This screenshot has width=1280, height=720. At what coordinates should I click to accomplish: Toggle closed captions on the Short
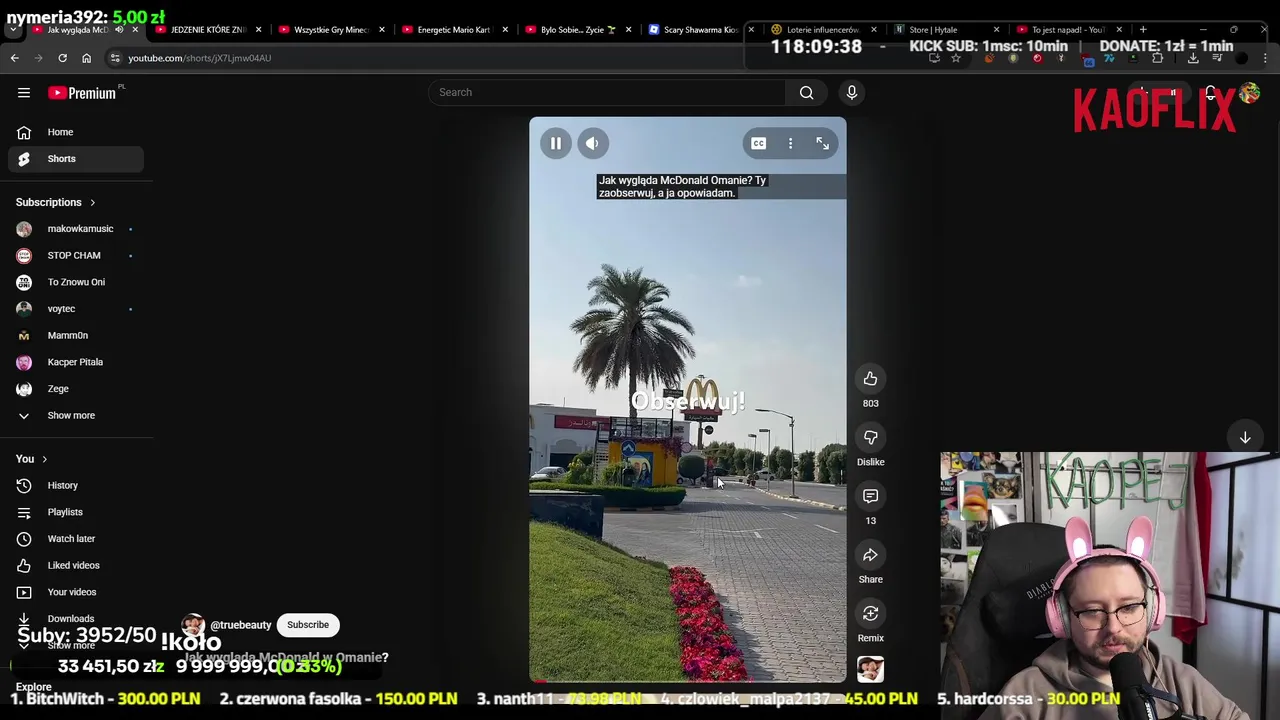(x=759, y=144)
